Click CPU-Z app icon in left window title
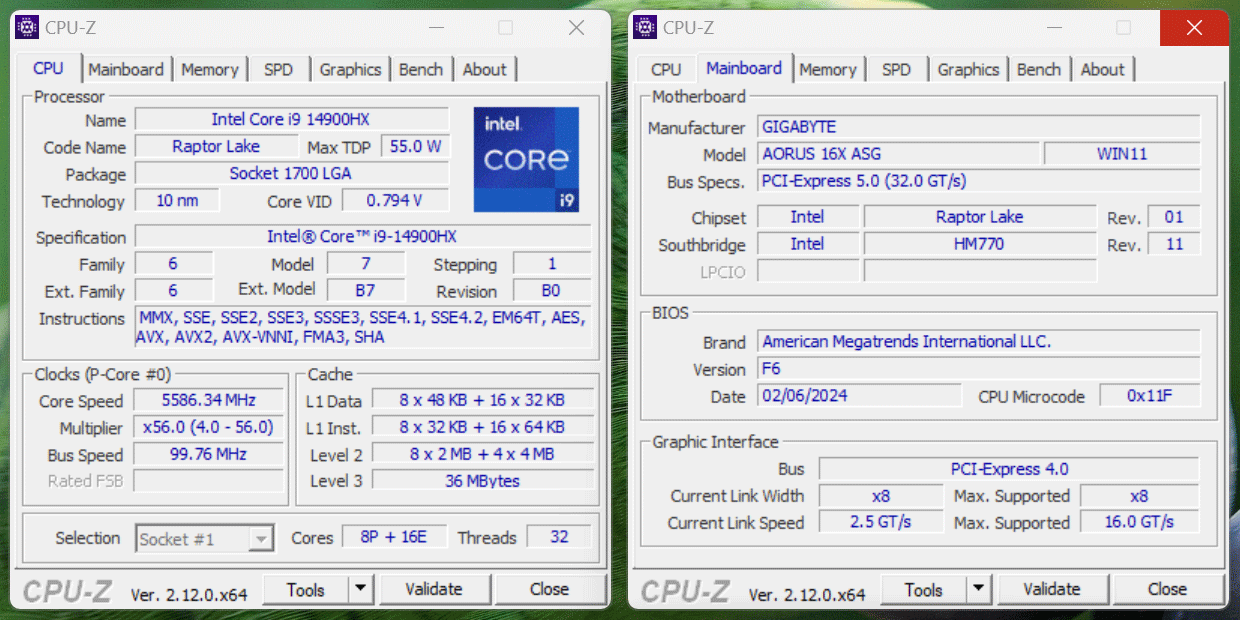1240x620 pixels. (x=28, y=27)
